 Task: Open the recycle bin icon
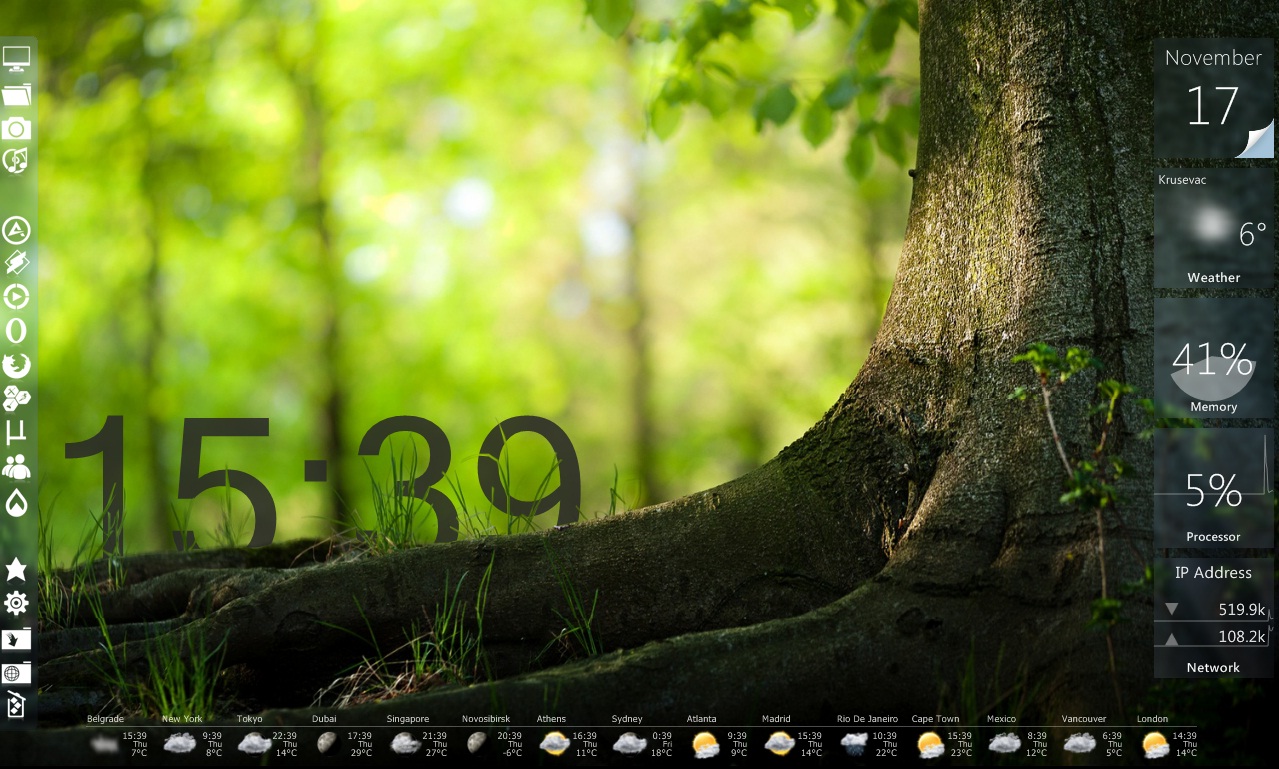[16, 706]
